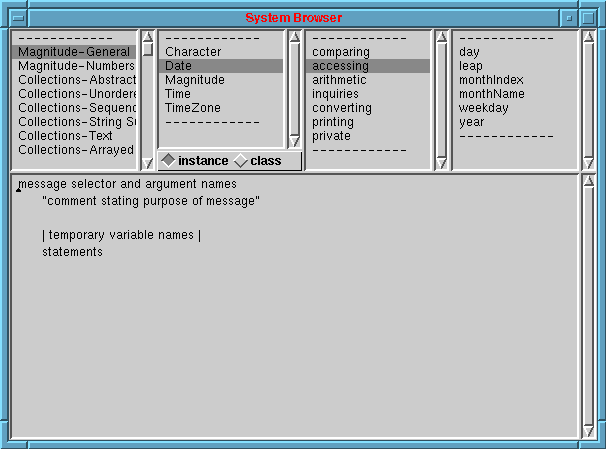
Task: Select Magnitude-Numbers category
Action: point(74,66)
